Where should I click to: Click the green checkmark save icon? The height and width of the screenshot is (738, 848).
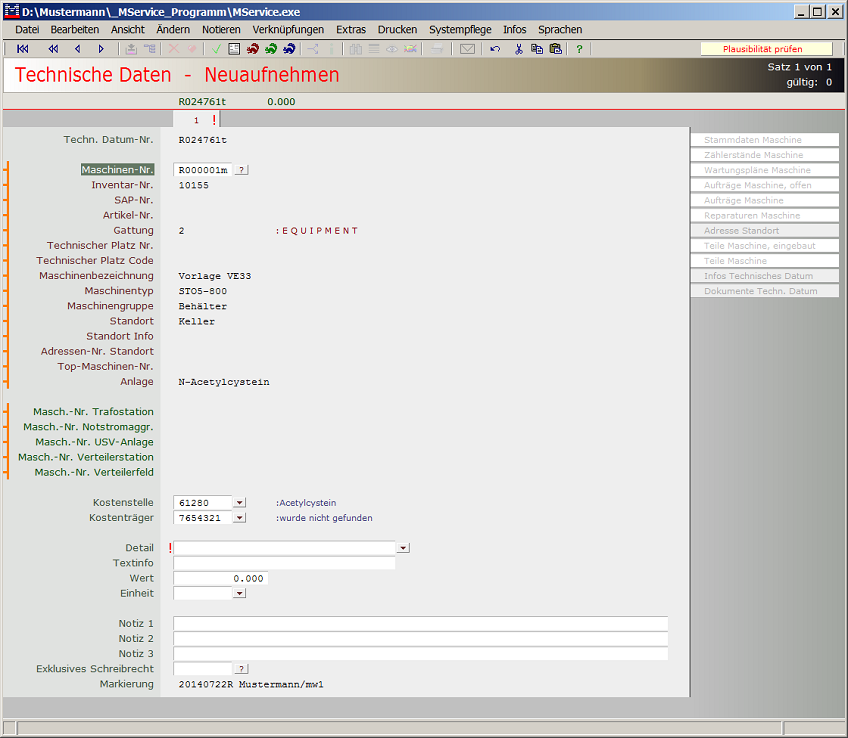click(216, 49)
